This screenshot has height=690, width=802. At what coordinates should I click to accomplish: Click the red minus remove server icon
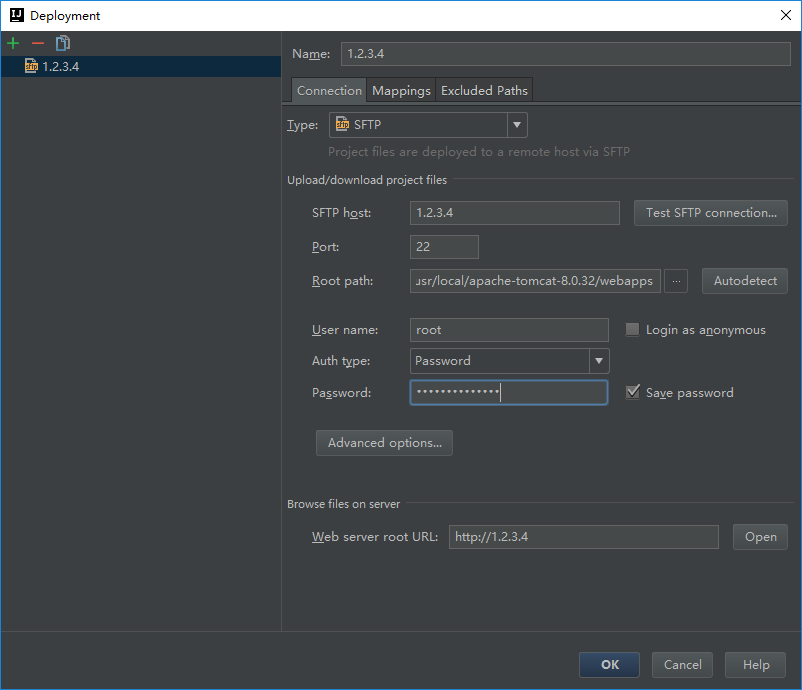(x=38, y=43)
